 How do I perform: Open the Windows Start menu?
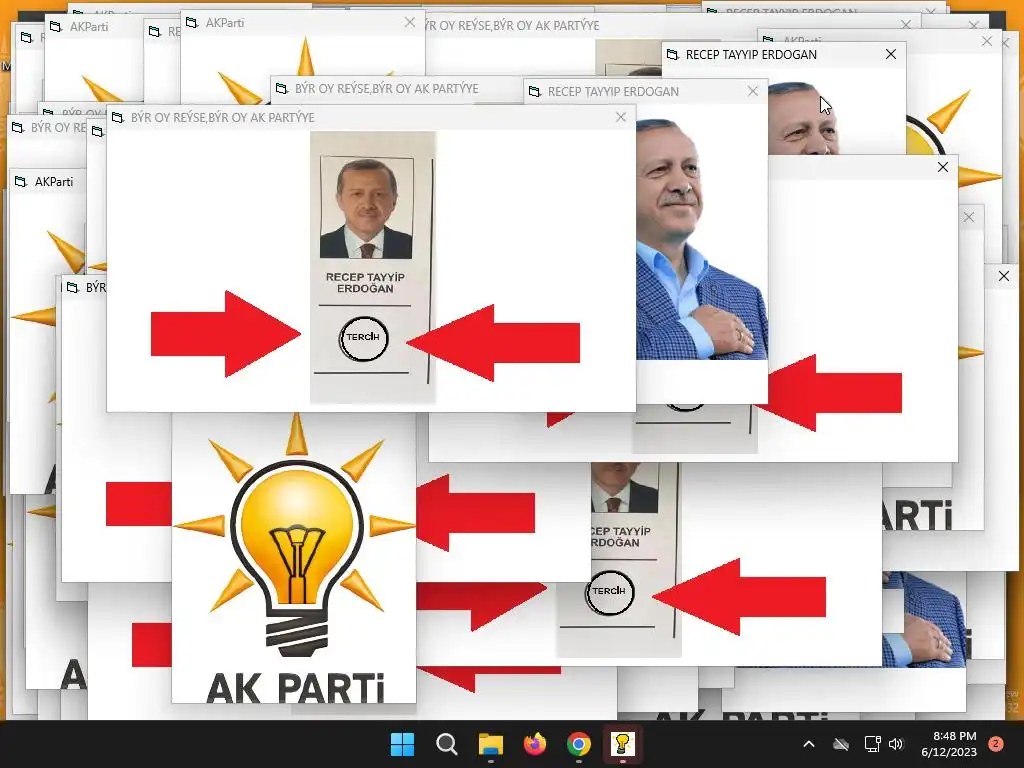[402, 744]
